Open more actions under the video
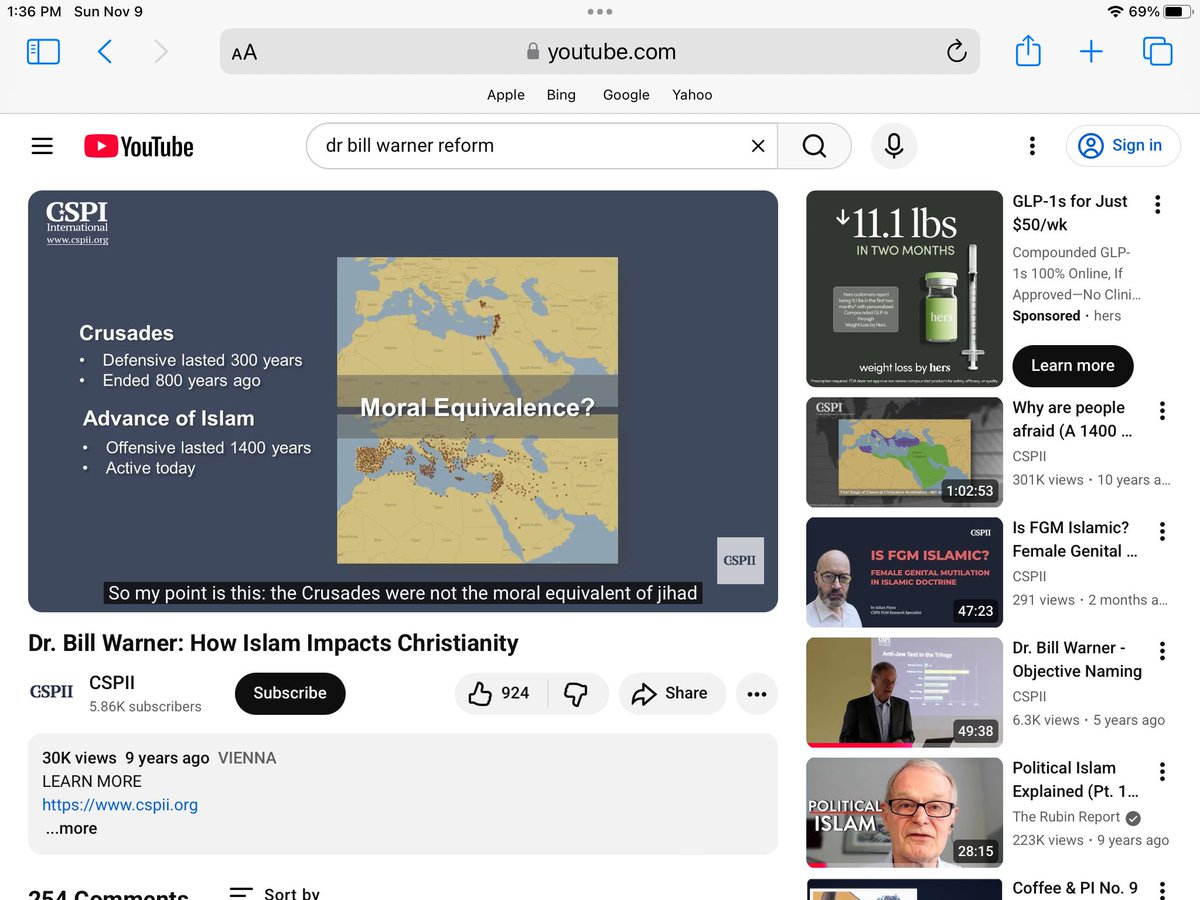 pyautogui.click(x=757, y=693)
